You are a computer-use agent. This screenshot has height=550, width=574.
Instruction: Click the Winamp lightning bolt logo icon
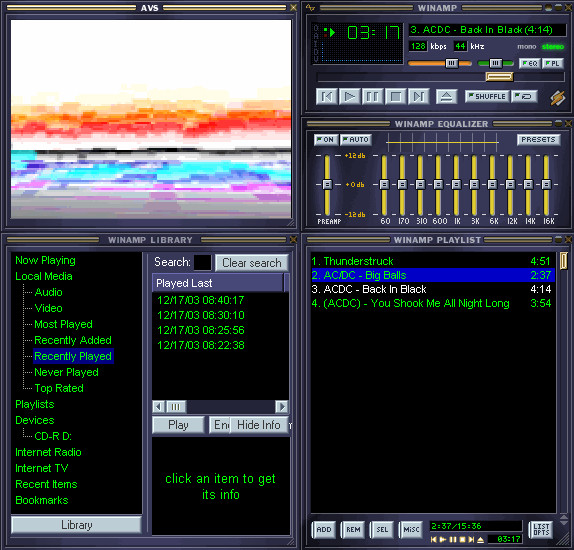(558, 98)
